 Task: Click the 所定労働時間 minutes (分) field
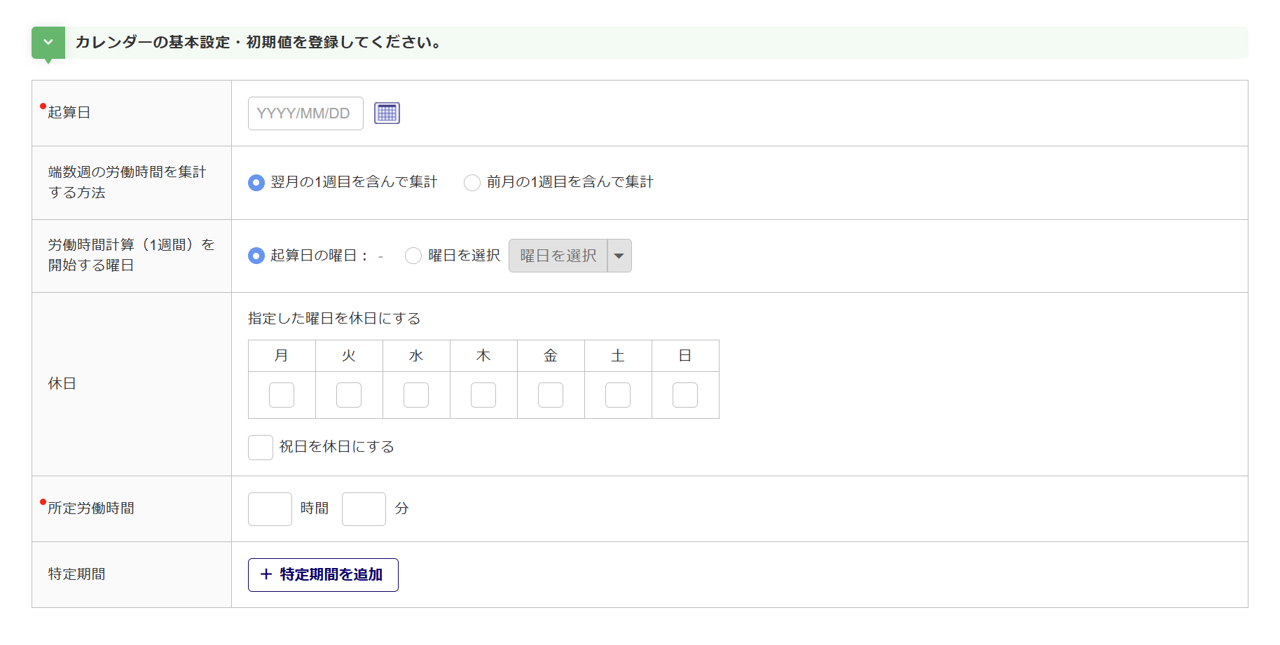[x=364, y=509]
